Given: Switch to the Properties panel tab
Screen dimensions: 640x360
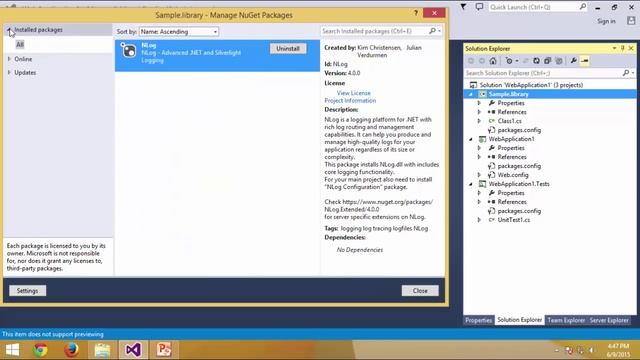Looking at the screenshot, I should [478, 320].
